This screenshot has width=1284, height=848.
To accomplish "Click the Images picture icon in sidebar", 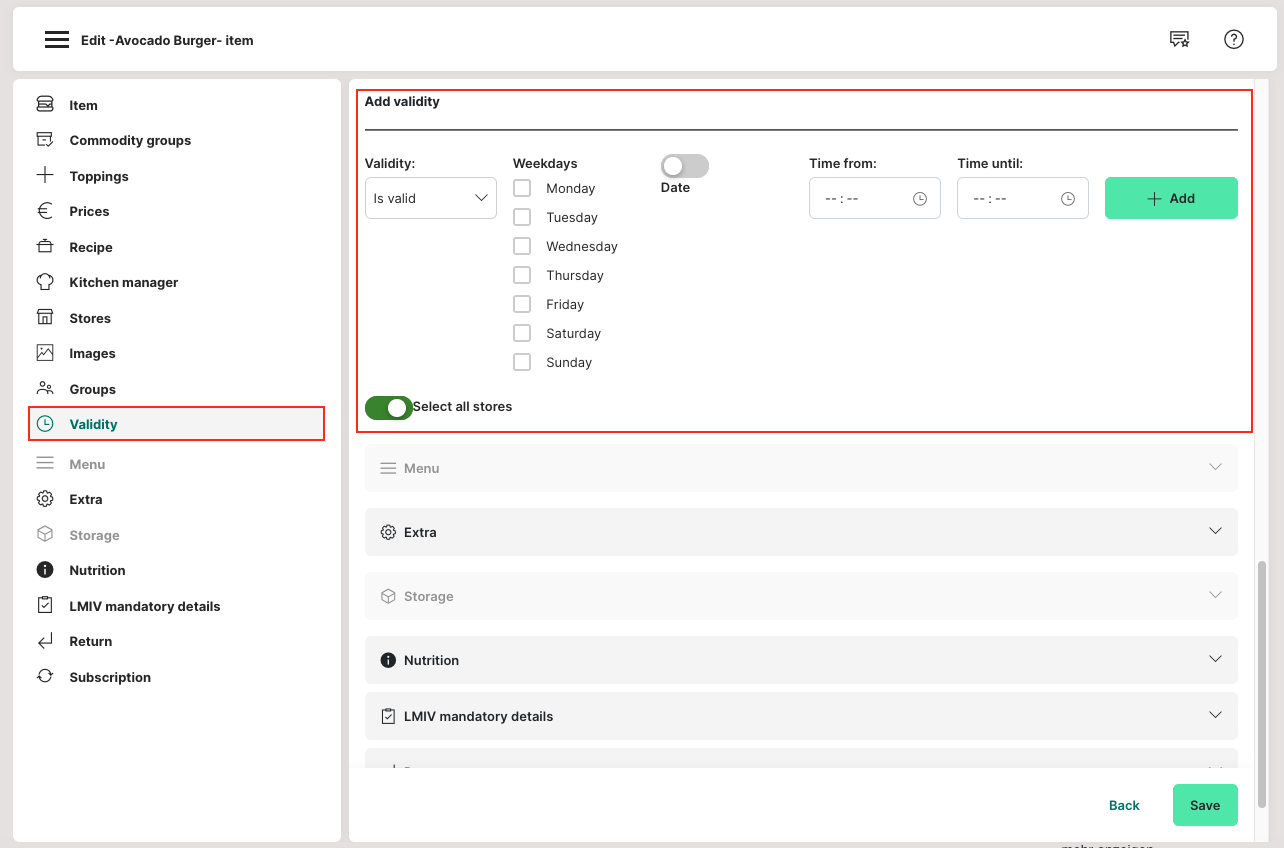I will [45, 353].
